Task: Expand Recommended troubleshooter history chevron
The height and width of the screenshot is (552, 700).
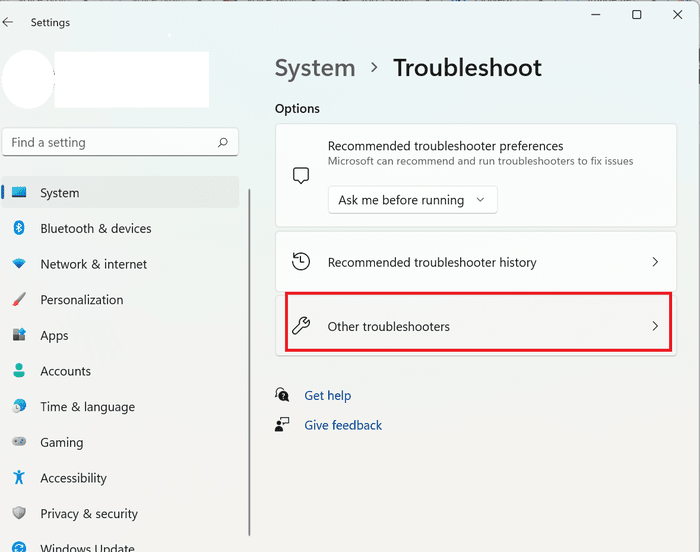Action: click(655, 262)
